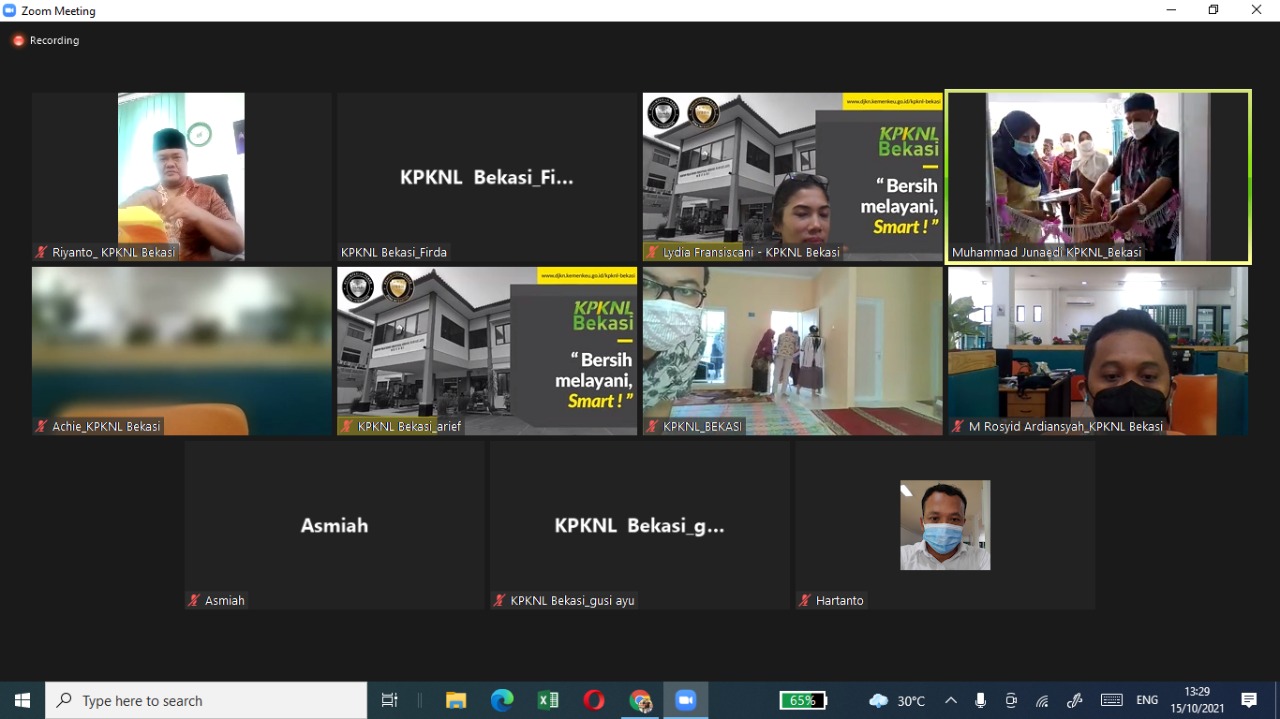Image resolution: width=1280 pixels, height=719 pixels.
Task: Open Microsoft Edge from the taskbar
Action: coord(502,701)
